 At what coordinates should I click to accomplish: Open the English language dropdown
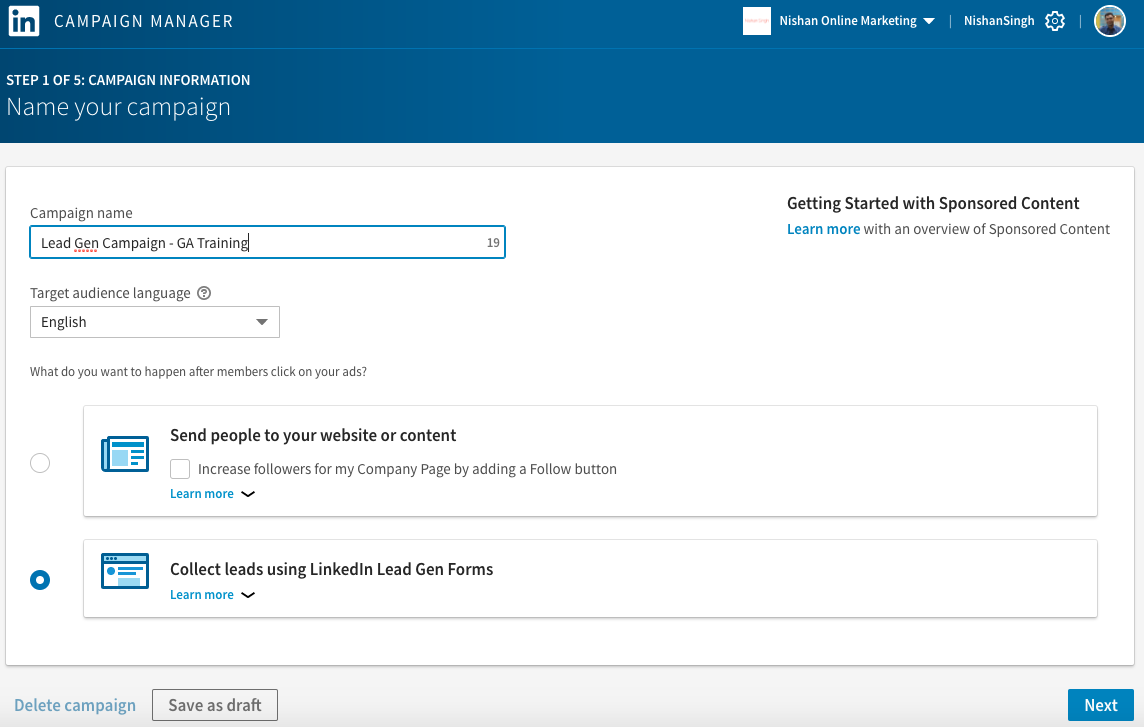(x=154, y=322)
